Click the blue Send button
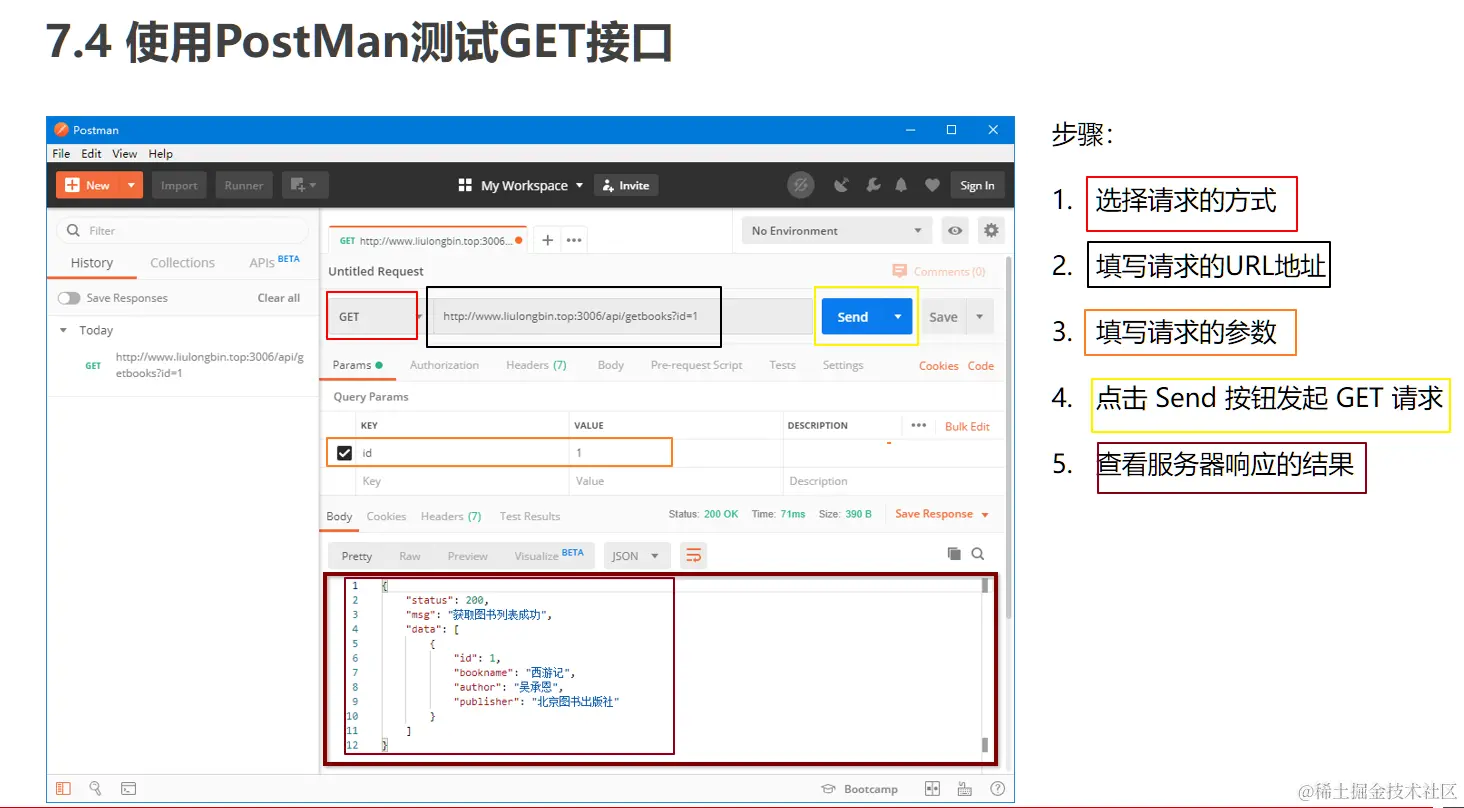The image size is (1464, 808). [x=853, y=317]
